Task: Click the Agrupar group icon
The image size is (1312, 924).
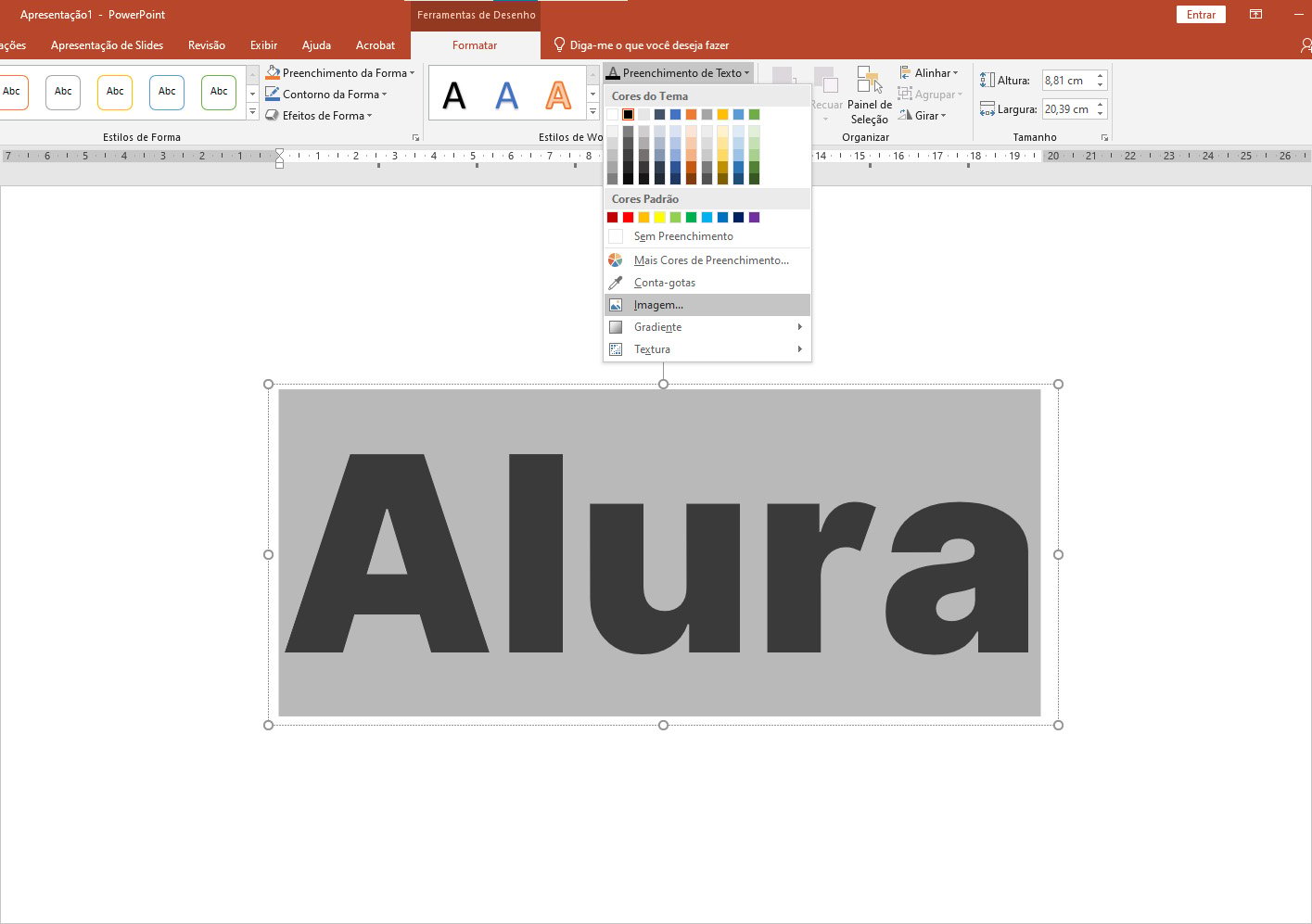Action: [x=906, y=94]
